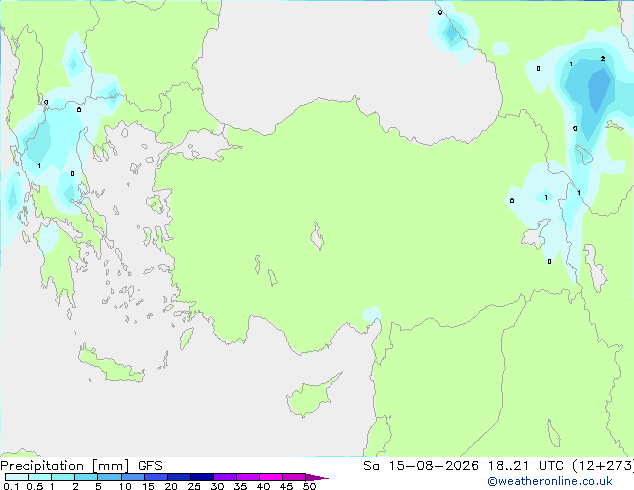Click the '(12+273)' forecast offset text

602,466
